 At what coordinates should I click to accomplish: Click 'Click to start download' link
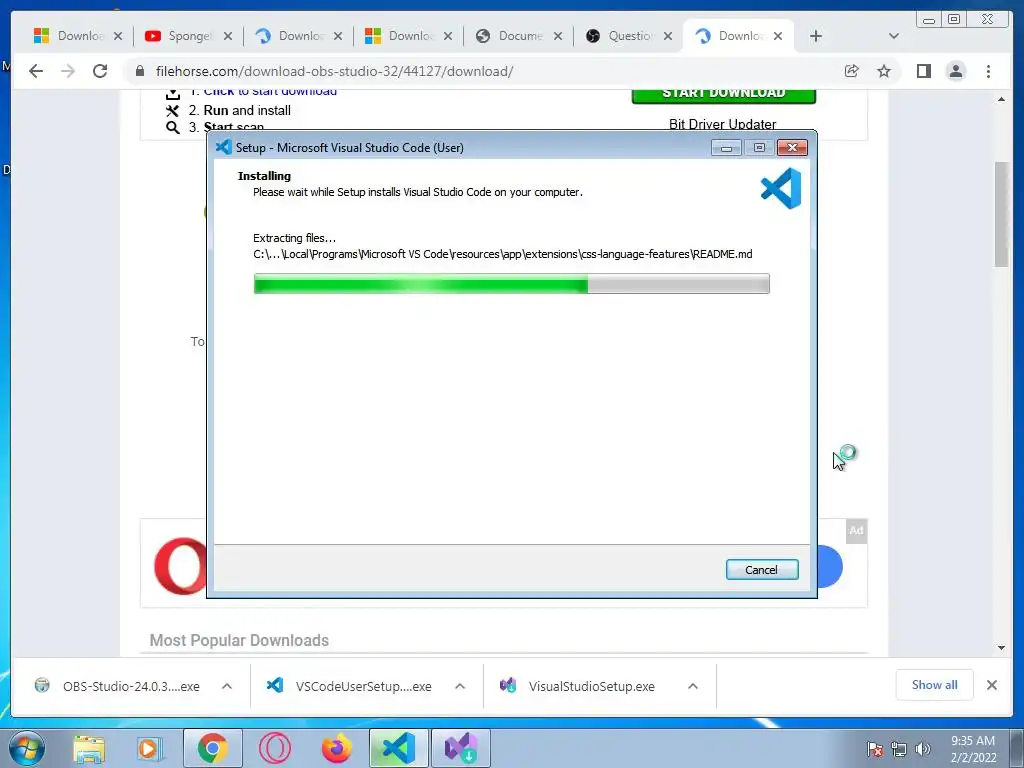[270, 93]
